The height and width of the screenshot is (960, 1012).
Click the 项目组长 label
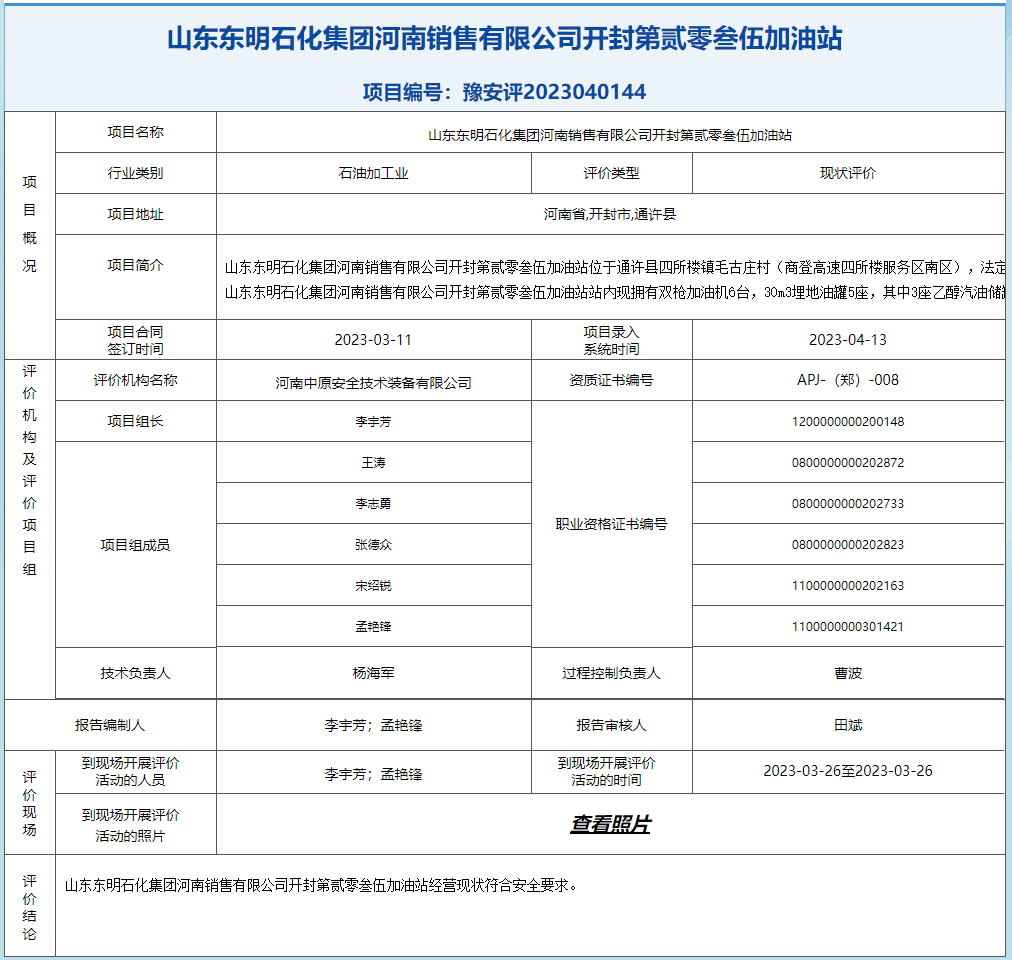tap(136, 421)
